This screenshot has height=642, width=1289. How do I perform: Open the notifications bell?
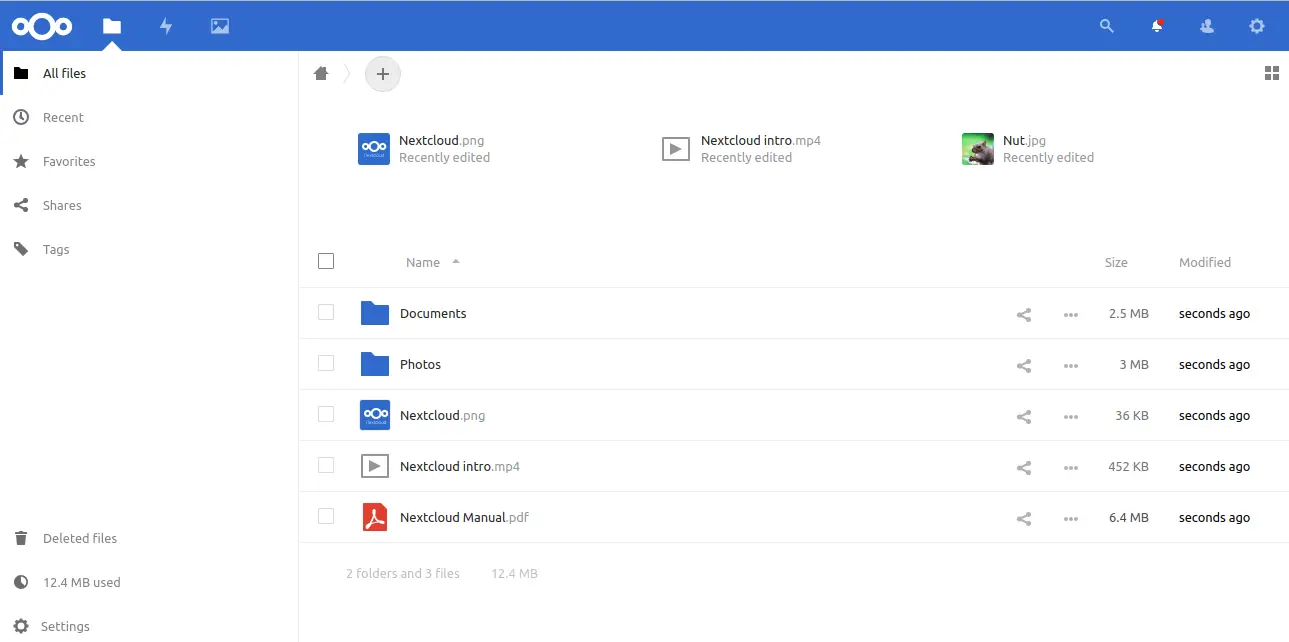[x=1157, y=27]
